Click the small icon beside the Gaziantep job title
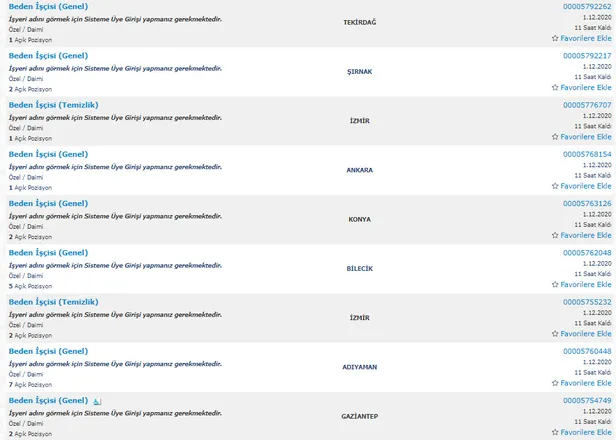 click(96, 401)
